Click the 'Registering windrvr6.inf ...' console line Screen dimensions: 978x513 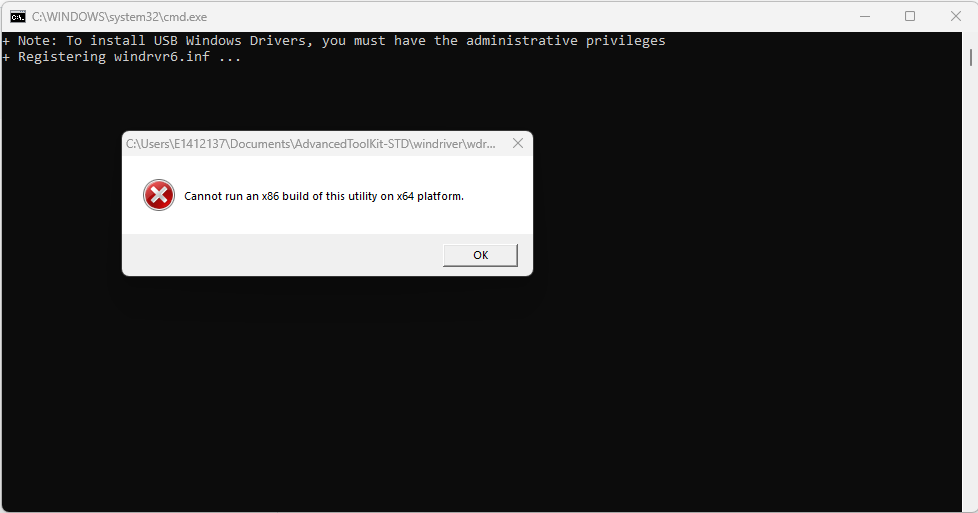122,57
